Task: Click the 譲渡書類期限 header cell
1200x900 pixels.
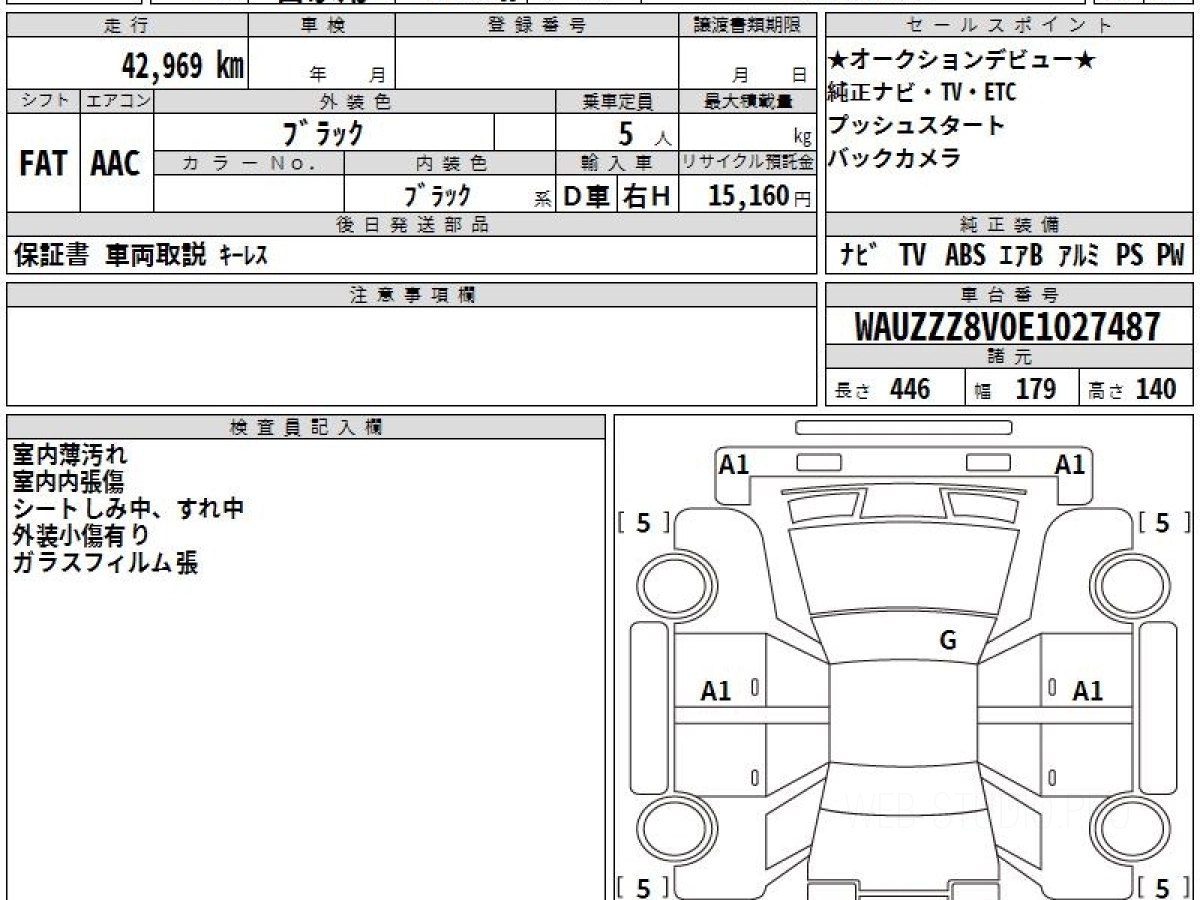Action: (x=746, y=26)
